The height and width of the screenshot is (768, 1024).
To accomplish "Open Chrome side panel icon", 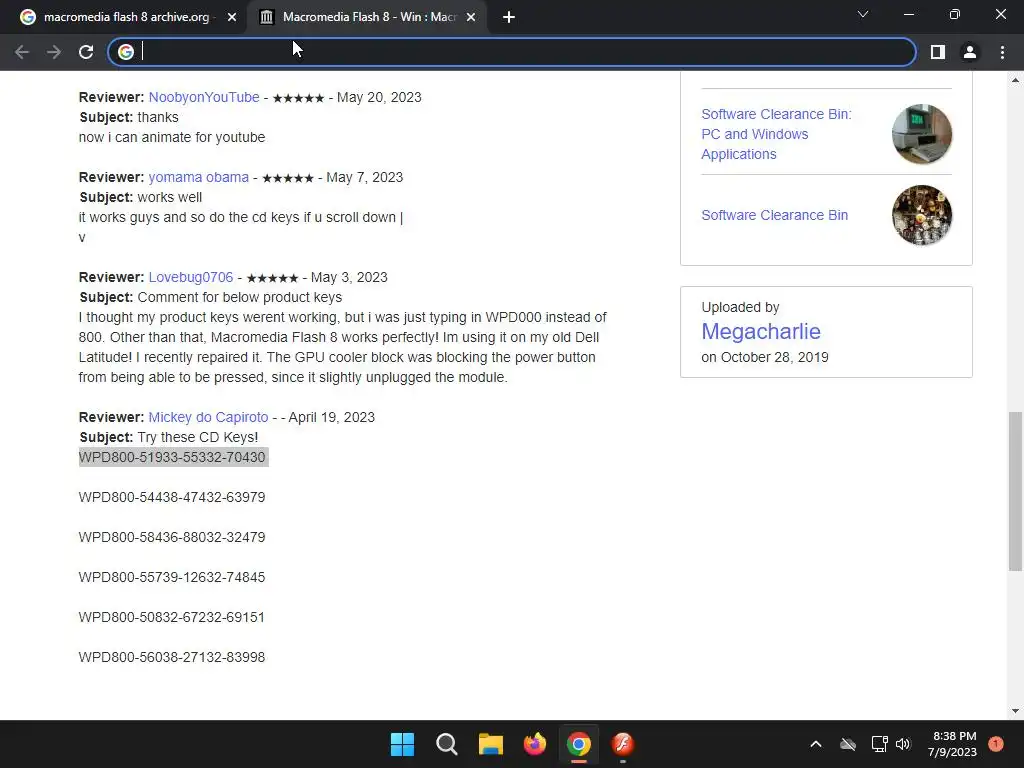I will [x=938, y=52].
